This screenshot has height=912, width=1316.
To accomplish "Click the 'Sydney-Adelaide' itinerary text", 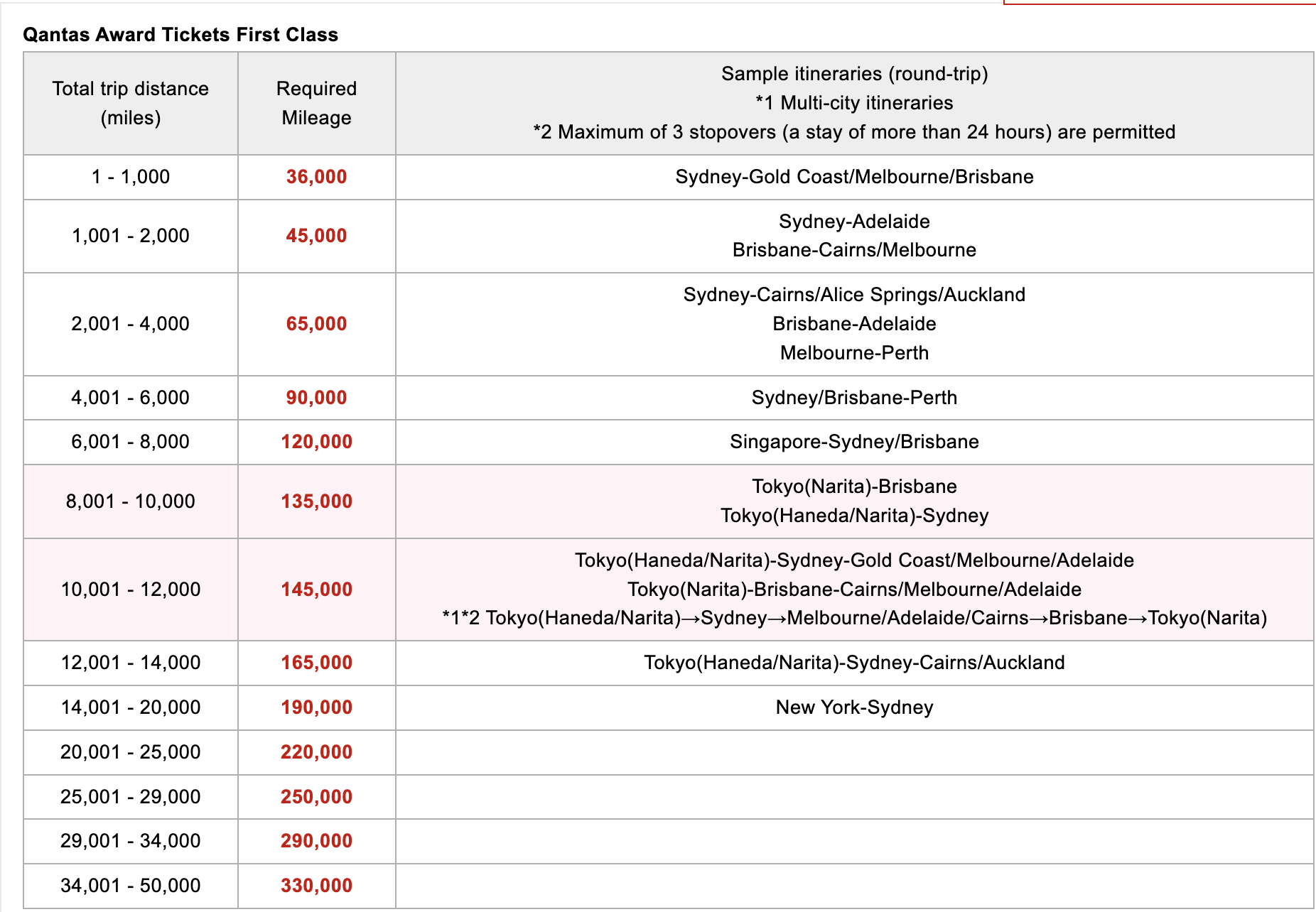I will [855, 222].
